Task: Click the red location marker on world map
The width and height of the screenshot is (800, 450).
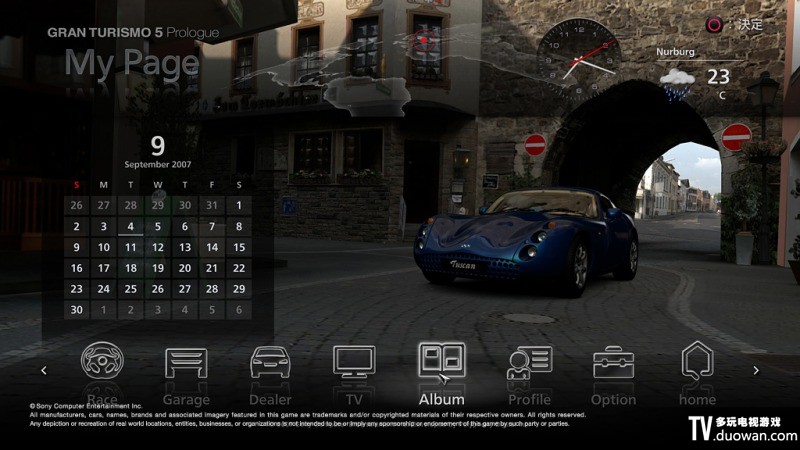Action: [x=423, y=41]
